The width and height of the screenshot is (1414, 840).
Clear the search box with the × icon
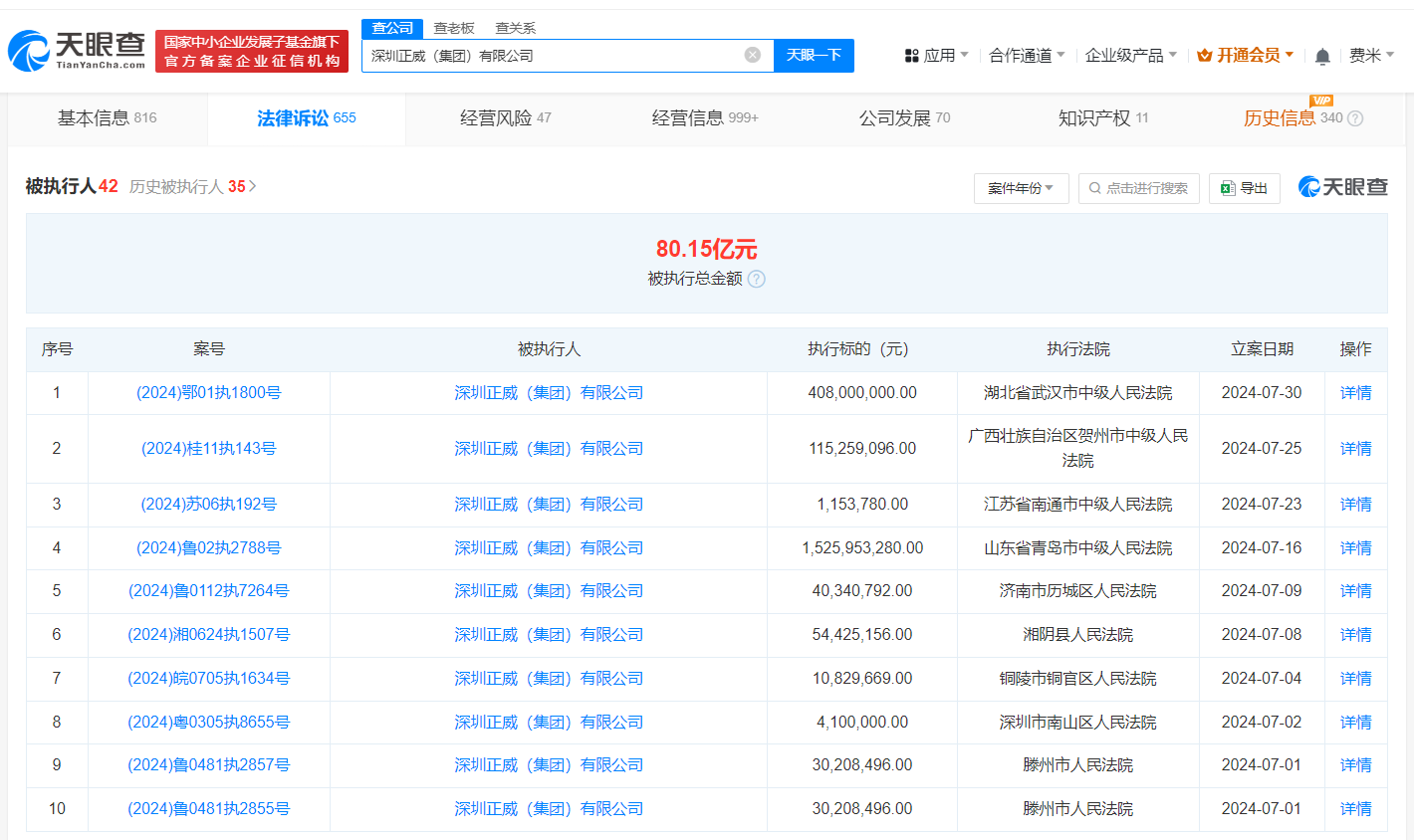752,55
